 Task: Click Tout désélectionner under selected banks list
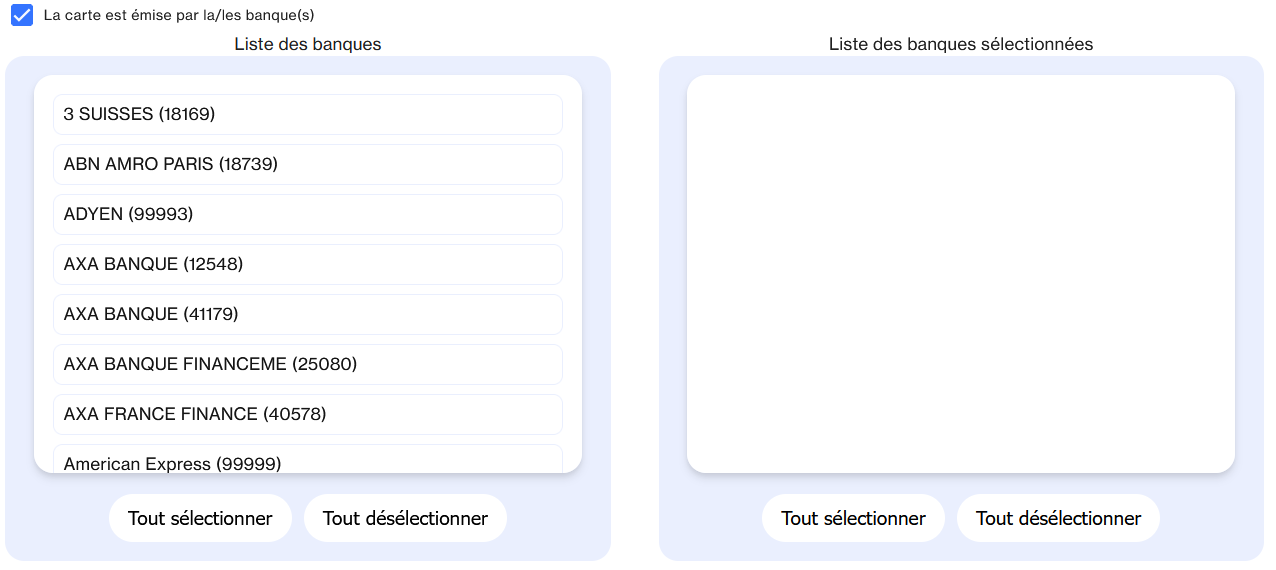click(1058, 518)
